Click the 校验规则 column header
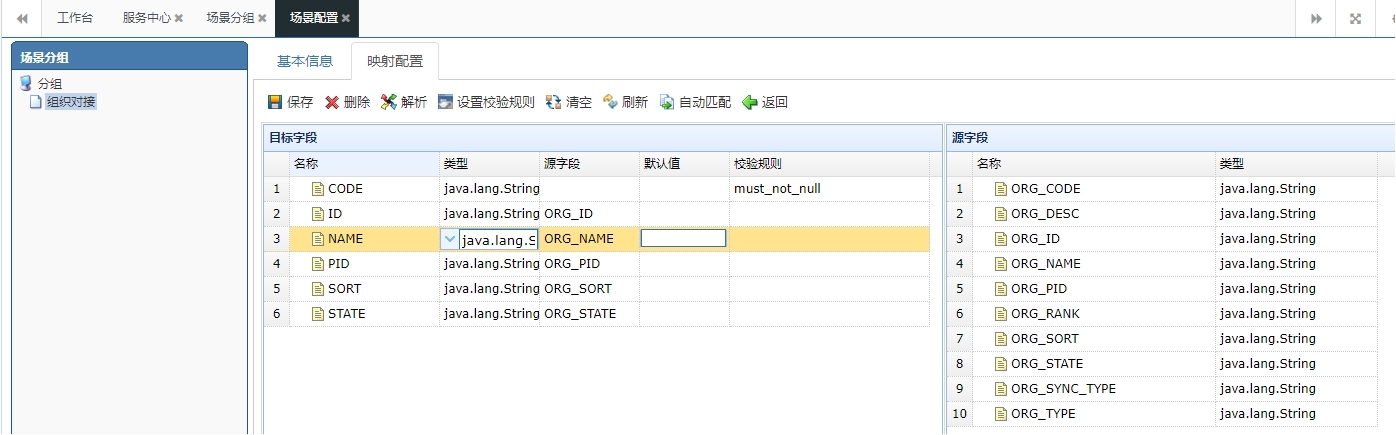The image size is (1396, 435). click(829, 164)
